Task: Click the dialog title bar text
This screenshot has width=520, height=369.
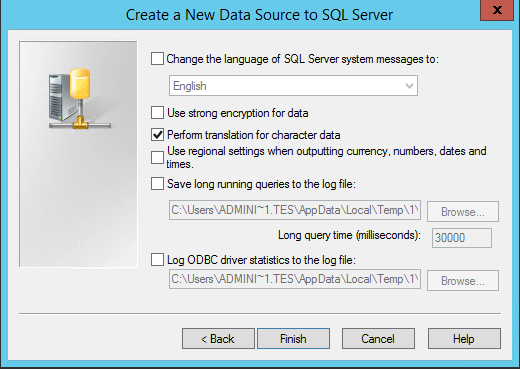Action: pyautogui.click(x=259, y=15)
